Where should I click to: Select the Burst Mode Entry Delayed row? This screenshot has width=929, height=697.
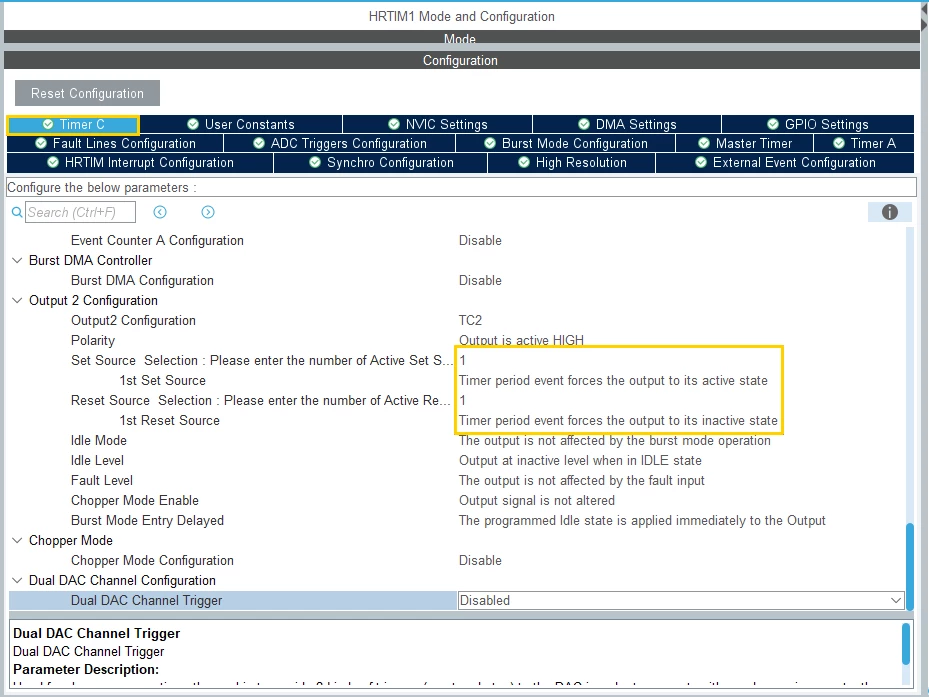click(456, 520)
